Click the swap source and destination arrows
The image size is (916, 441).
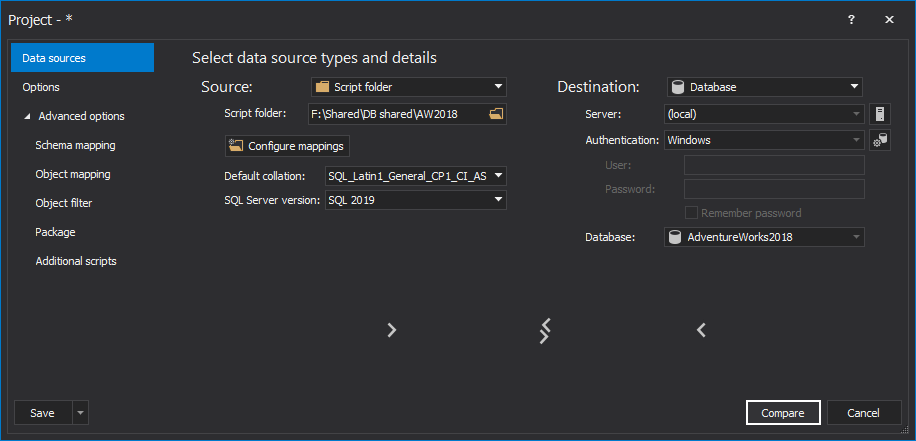(x=545, y=331)
